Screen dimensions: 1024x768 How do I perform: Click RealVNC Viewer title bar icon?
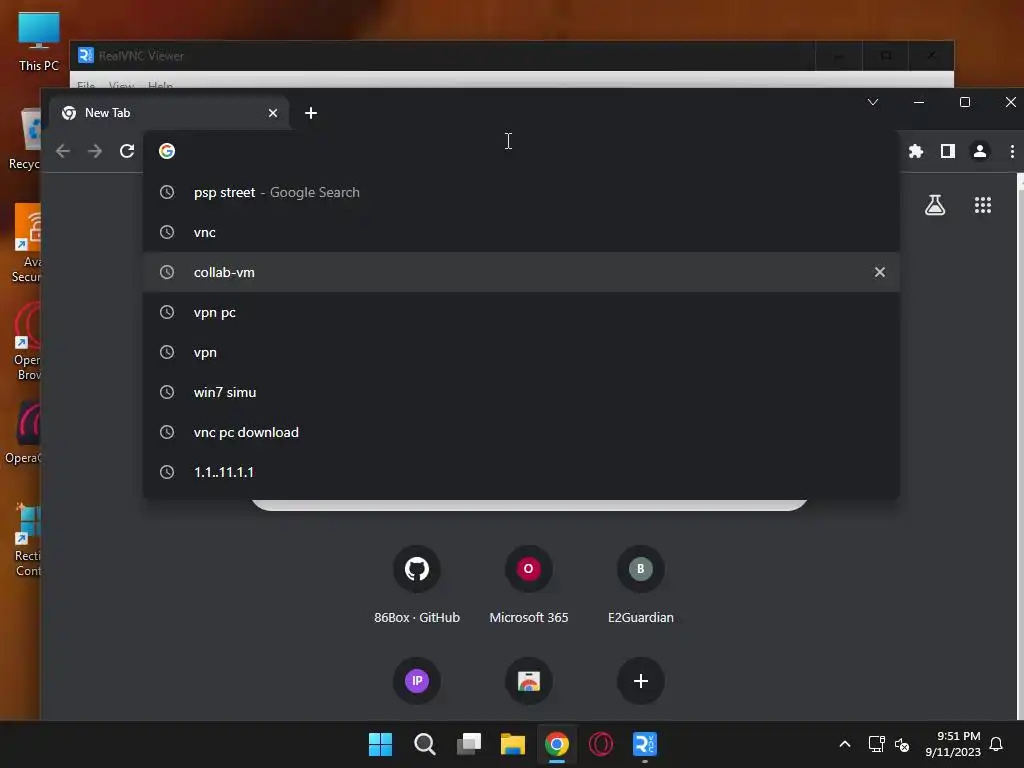(86, 56)
